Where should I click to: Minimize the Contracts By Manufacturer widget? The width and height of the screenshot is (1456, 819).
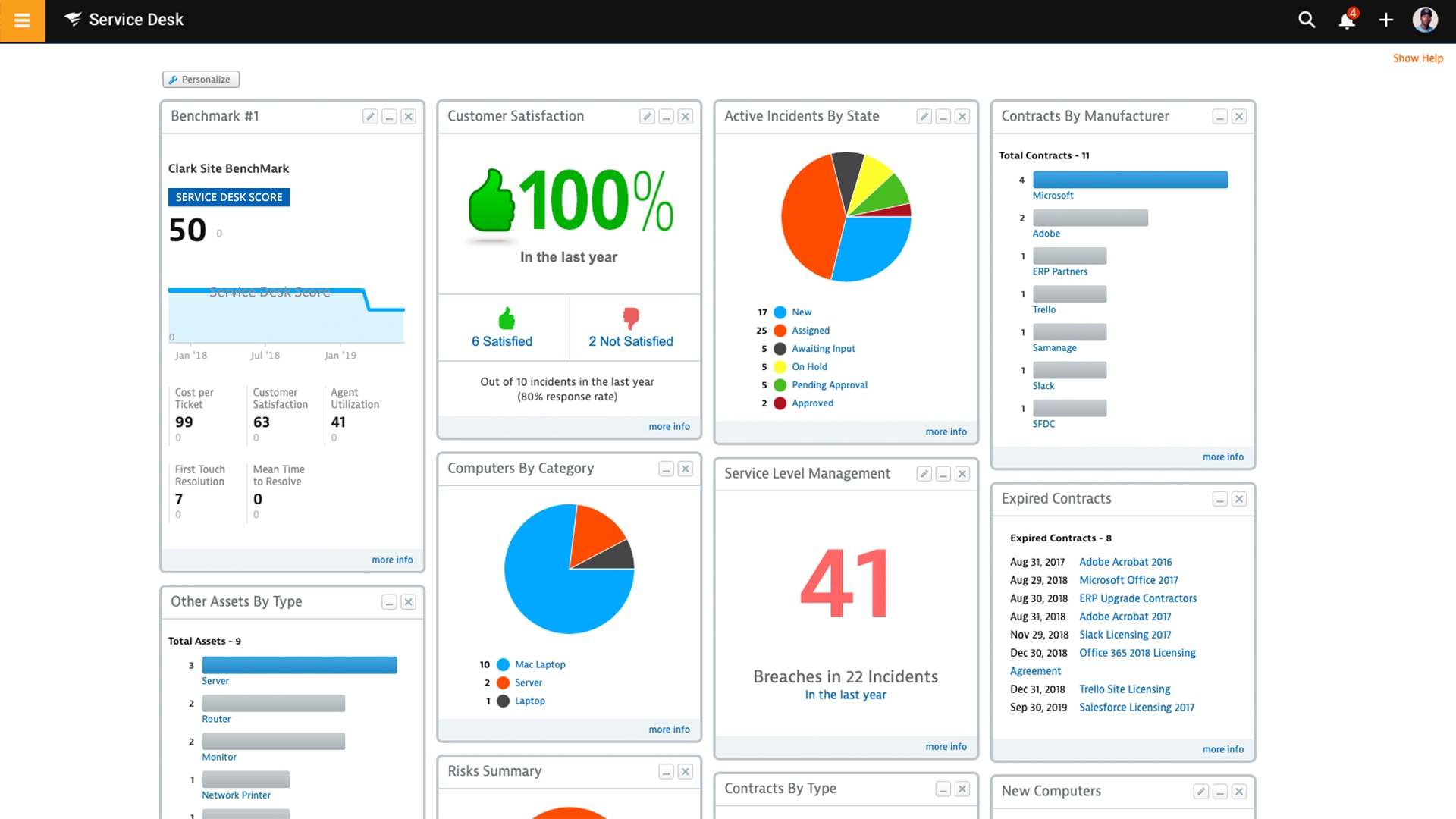click(1219, 117)
